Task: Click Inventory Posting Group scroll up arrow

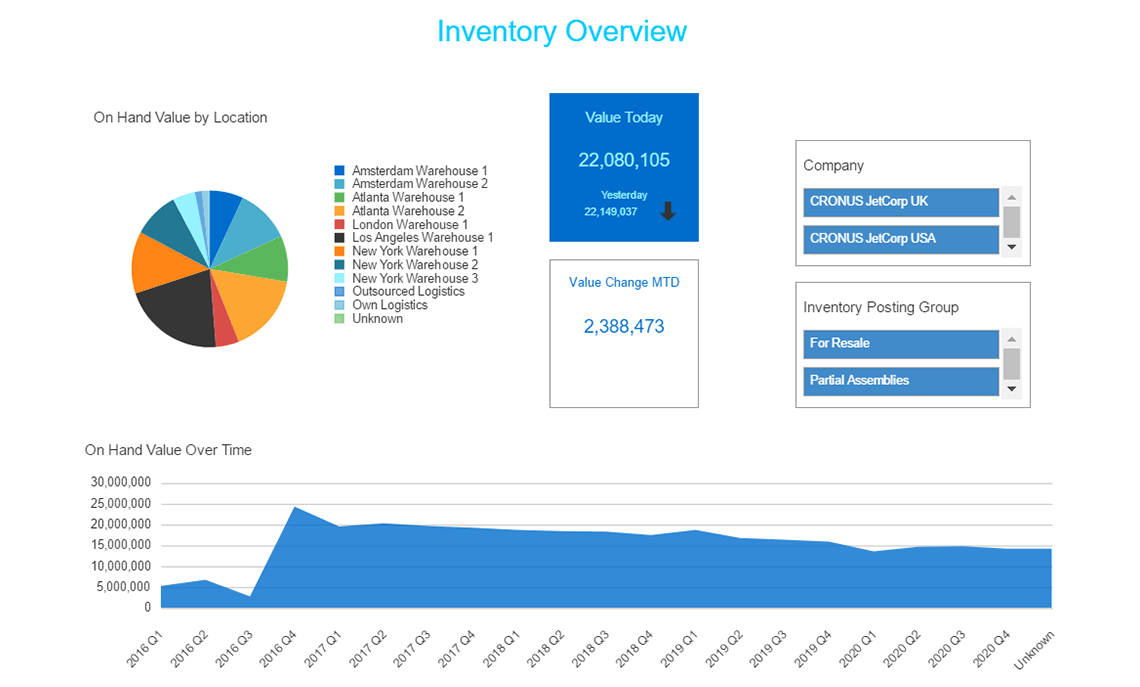Action: pyautogui.click(x=1011, y=339)
